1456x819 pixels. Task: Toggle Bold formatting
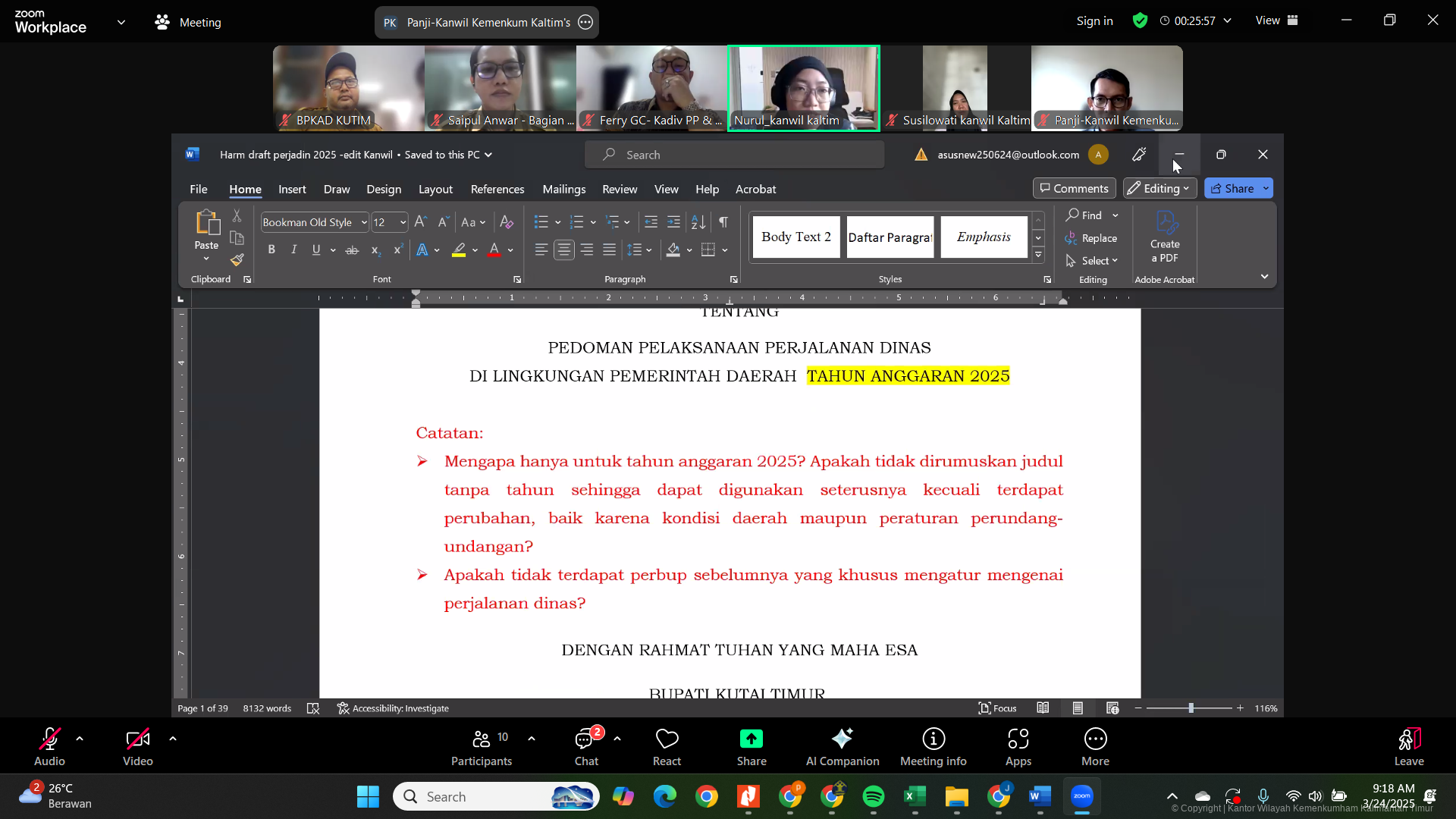(x=271, y=249)
